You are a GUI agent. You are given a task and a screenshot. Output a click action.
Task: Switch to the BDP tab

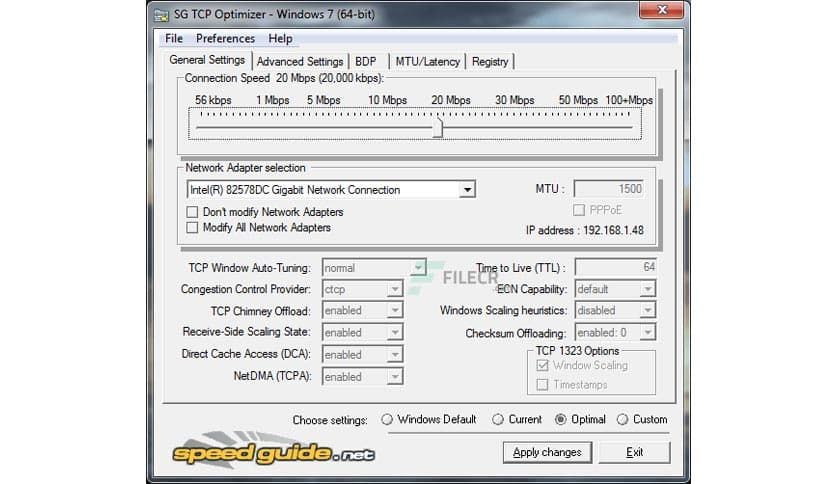point(366,62)
